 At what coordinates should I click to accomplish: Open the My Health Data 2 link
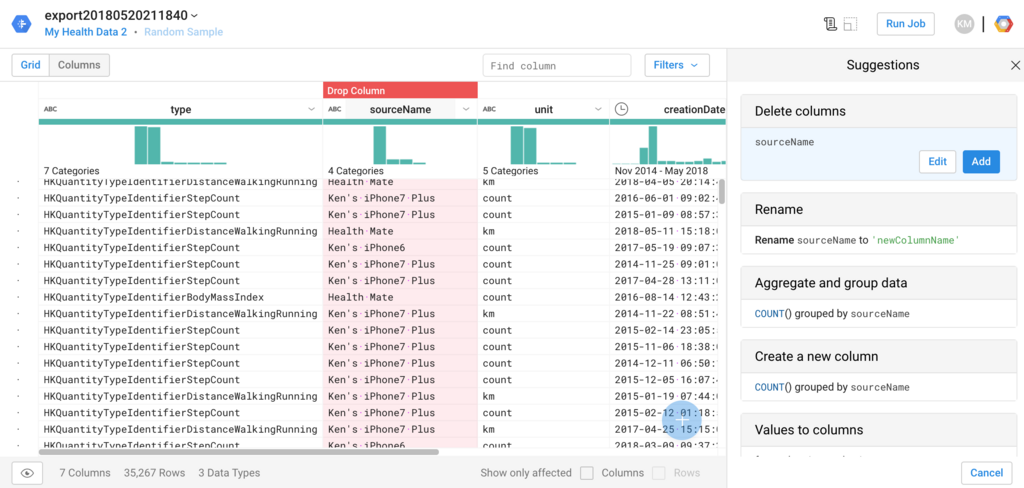[86, 32]
